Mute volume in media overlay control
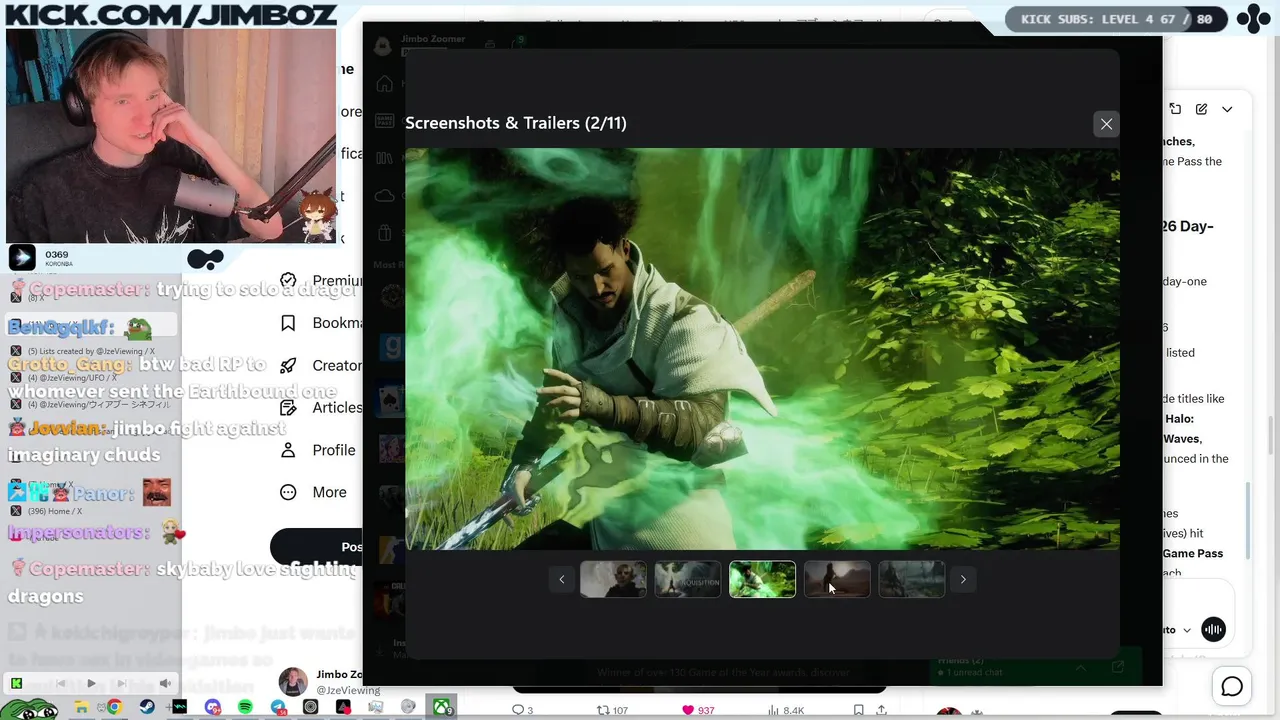Screen dimensions: 1280x720 click(x=165, y=684)
